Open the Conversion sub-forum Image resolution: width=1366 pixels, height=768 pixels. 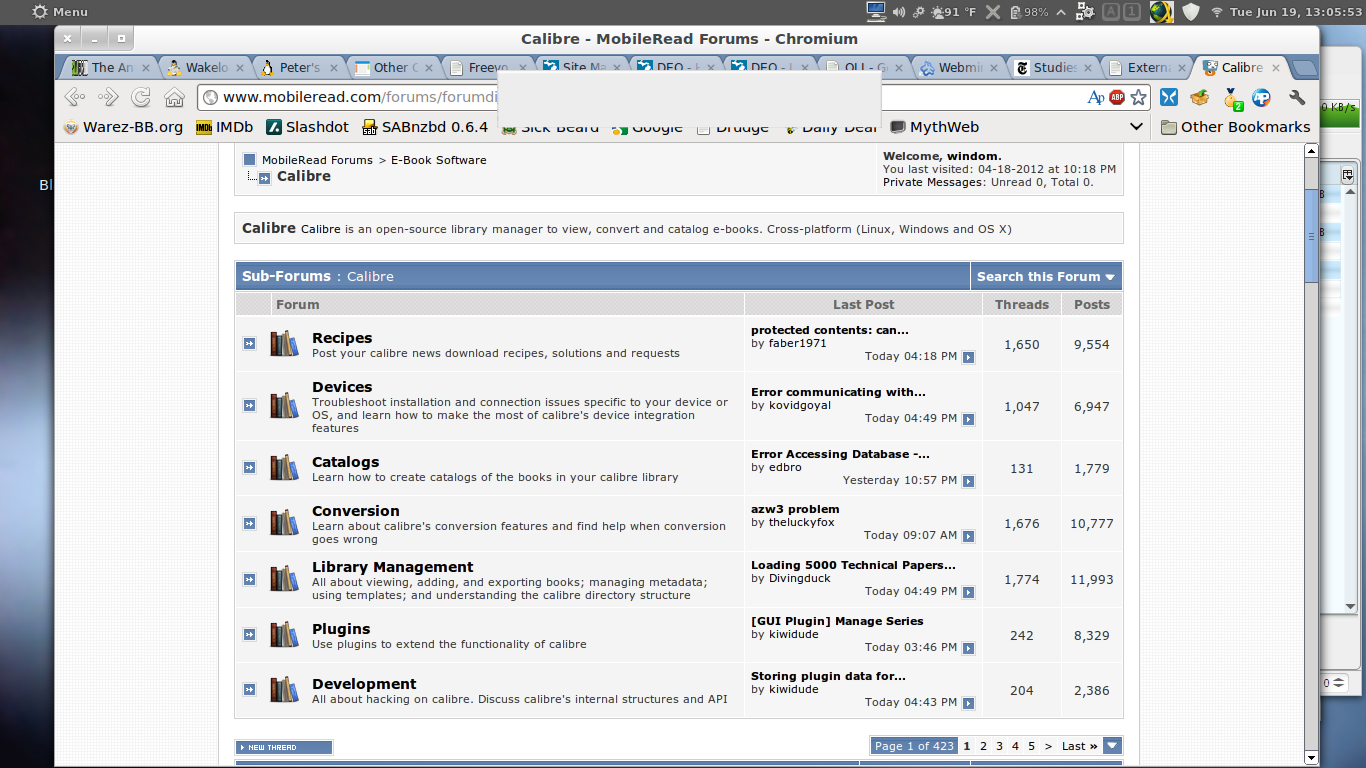point(356,511)
